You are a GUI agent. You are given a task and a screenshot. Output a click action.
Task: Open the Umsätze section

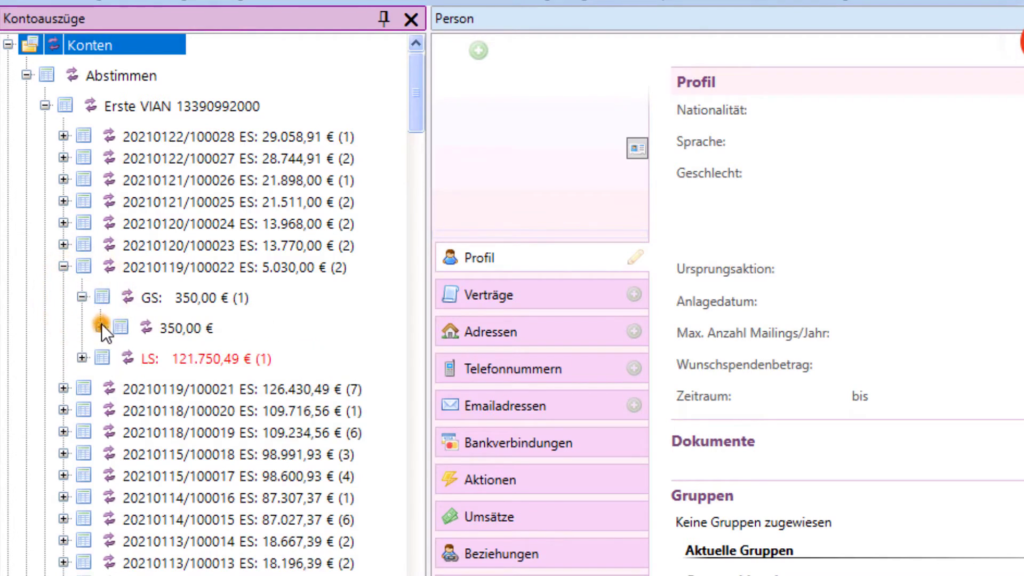coord(541,517)
